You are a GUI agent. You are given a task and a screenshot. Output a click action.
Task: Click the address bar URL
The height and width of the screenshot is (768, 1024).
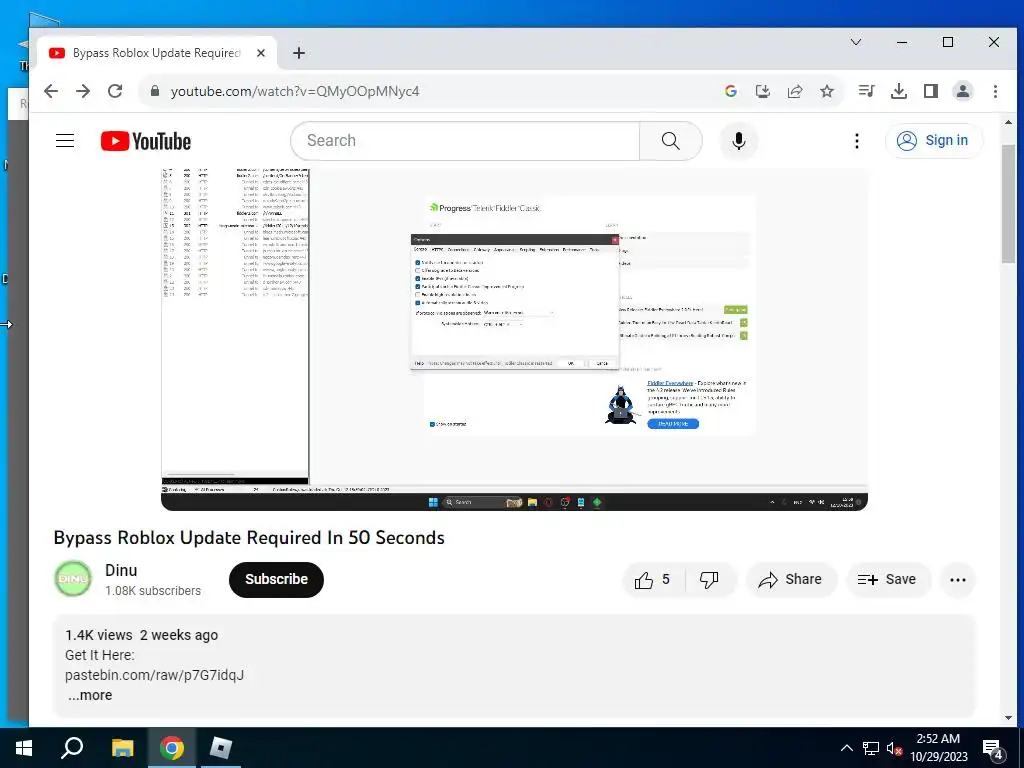[x=295, y=91]
